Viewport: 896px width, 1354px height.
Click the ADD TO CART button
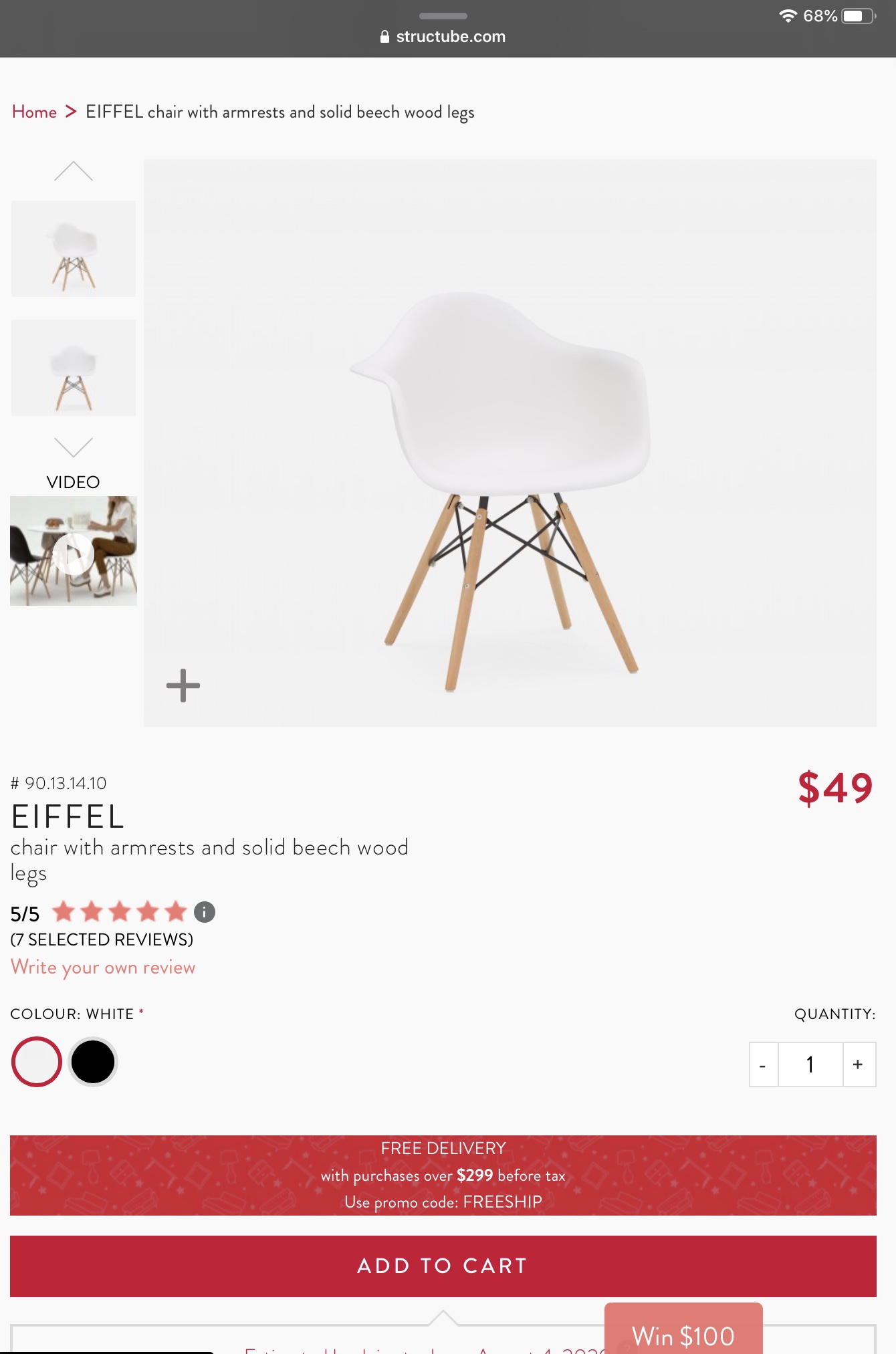click(443, 1266)
